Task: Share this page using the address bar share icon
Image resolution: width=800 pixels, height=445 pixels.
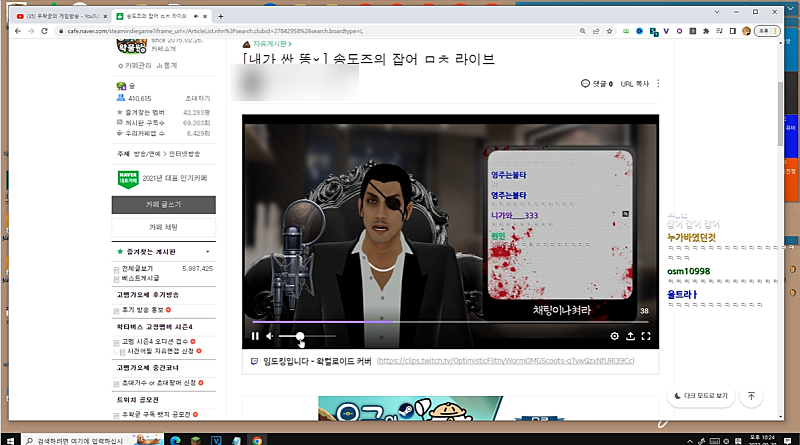Action: [596, 31]
